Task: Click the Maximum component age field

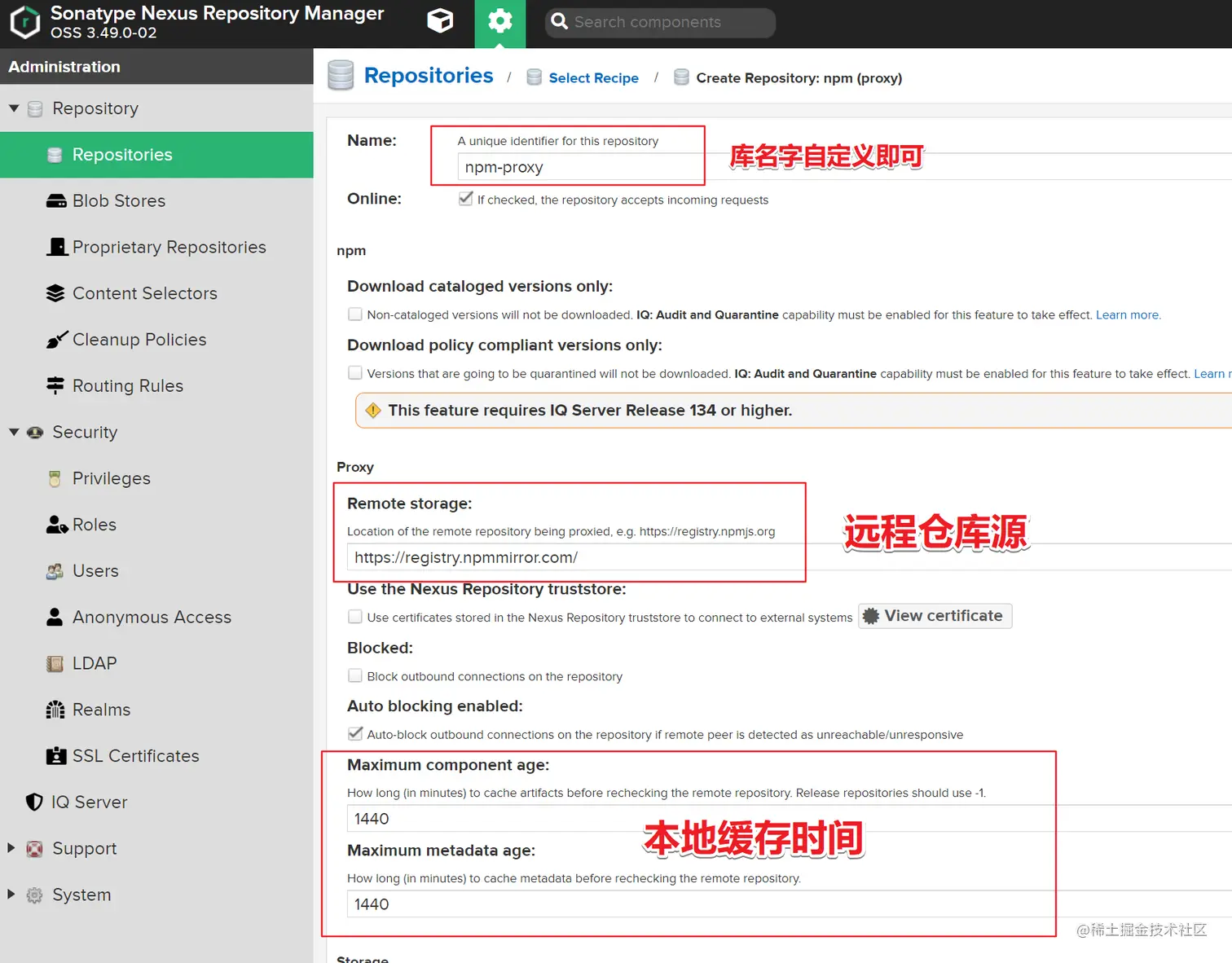Action: click(x=790, y=819)
